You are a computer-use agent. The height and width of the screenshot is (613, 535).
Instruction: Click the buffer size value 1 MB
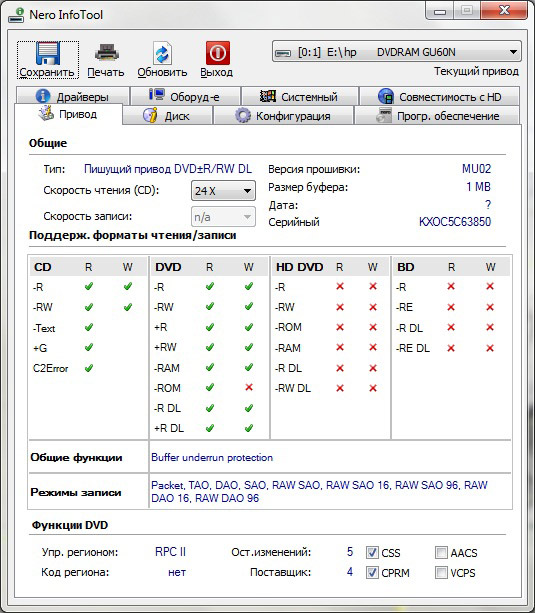point(478,187)
